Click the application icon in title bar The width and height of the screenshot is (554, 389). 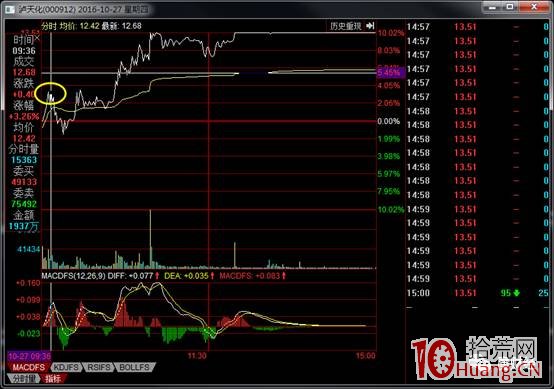click(9, 10)
